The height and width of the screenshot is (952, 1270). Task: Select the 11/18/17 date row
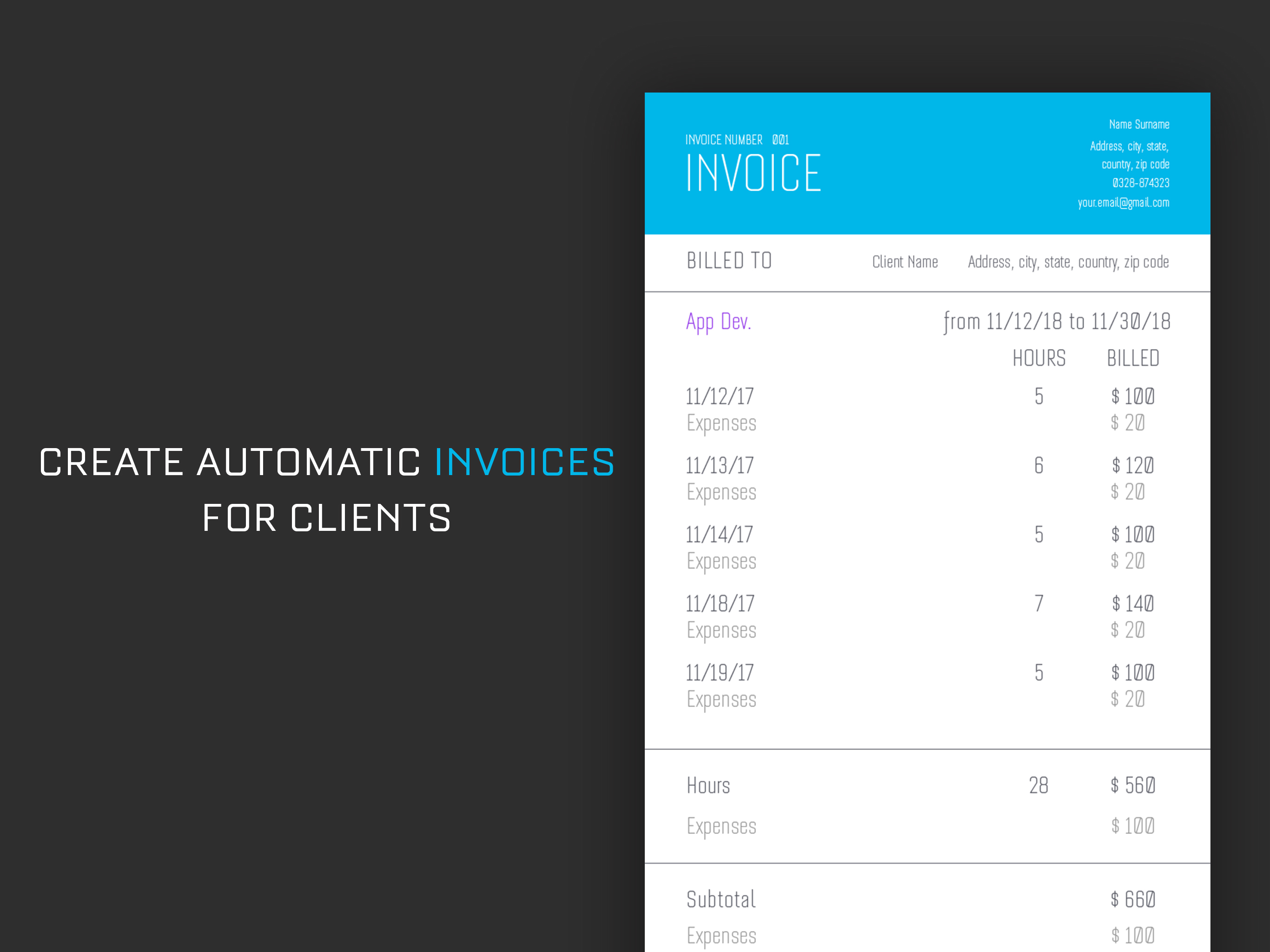click(720, 603)
